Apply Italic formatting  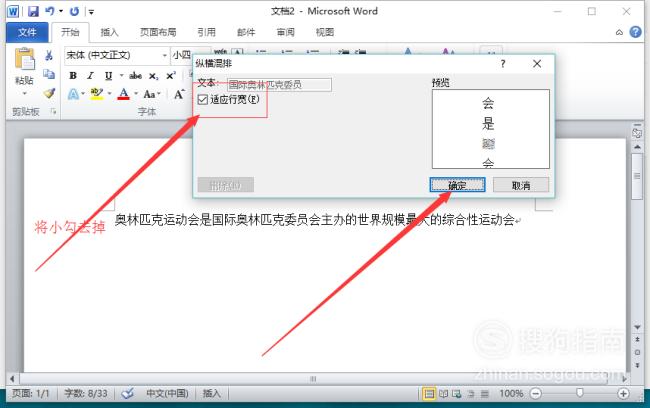click(x=90, y=75)
